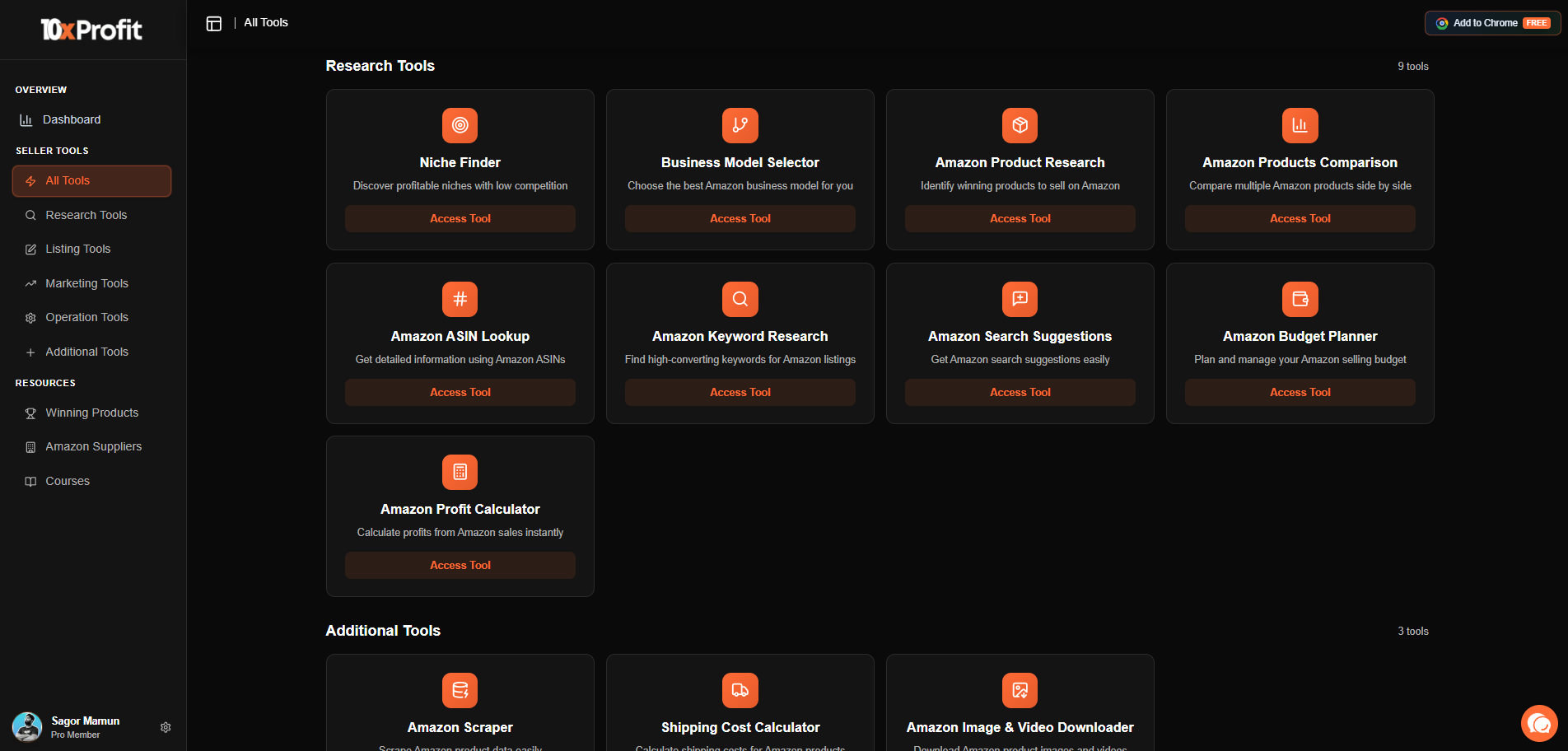Click the Shipping Cost Calculator title
The height and width of the screenshot is (751, 1568).
(740, 728)
